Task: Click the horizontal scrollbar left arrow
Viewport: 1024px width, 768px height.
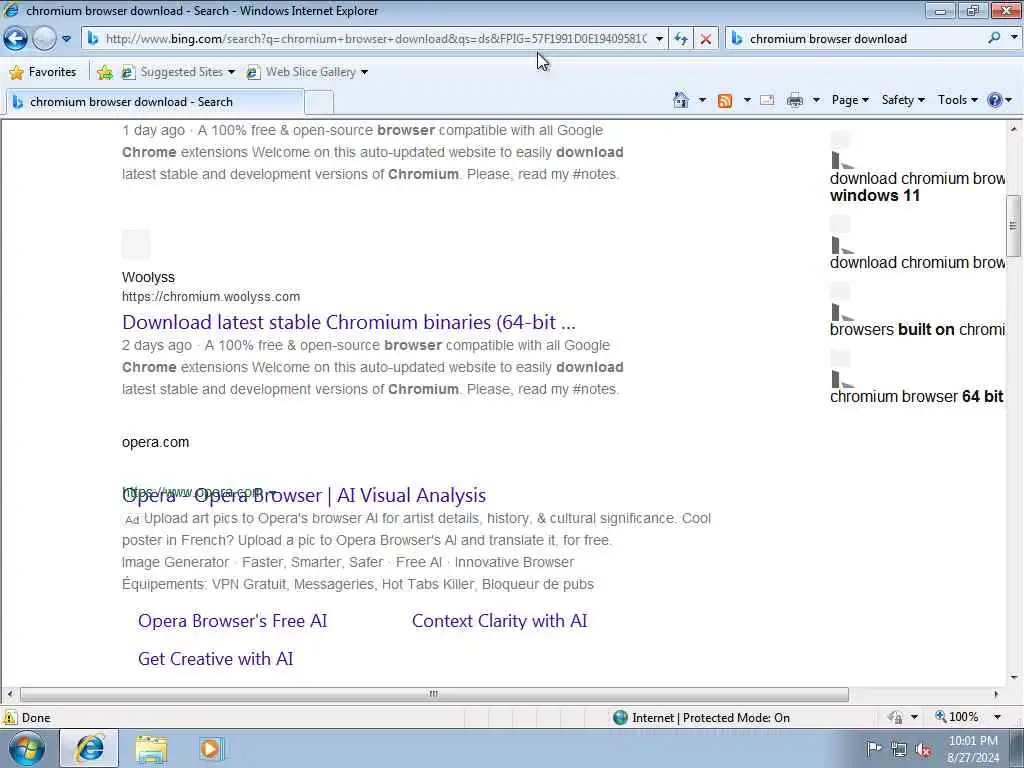Action: click(x=10, y=694)
